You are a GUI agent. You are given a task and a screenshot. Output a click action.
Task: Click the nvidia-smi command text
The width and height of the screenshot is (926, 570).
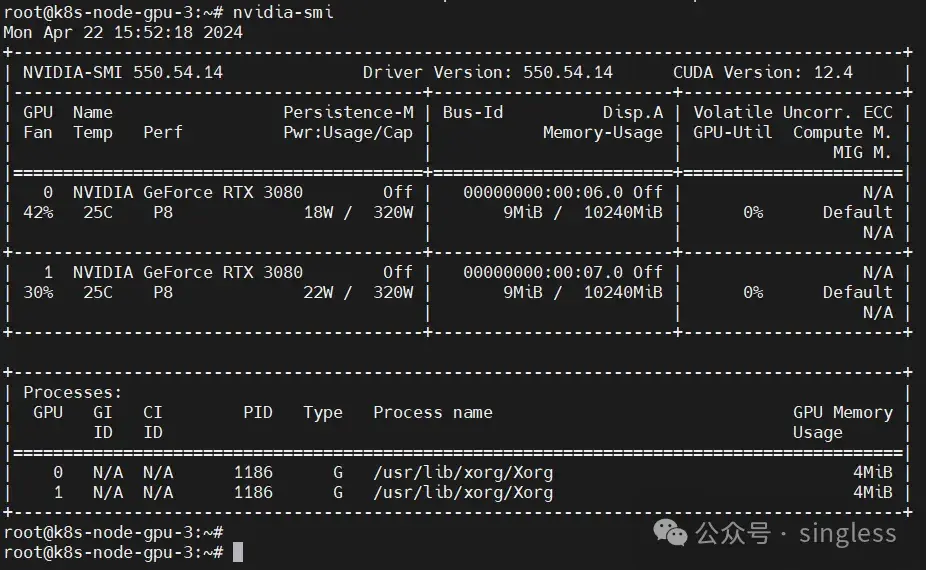tap(283, 12)
